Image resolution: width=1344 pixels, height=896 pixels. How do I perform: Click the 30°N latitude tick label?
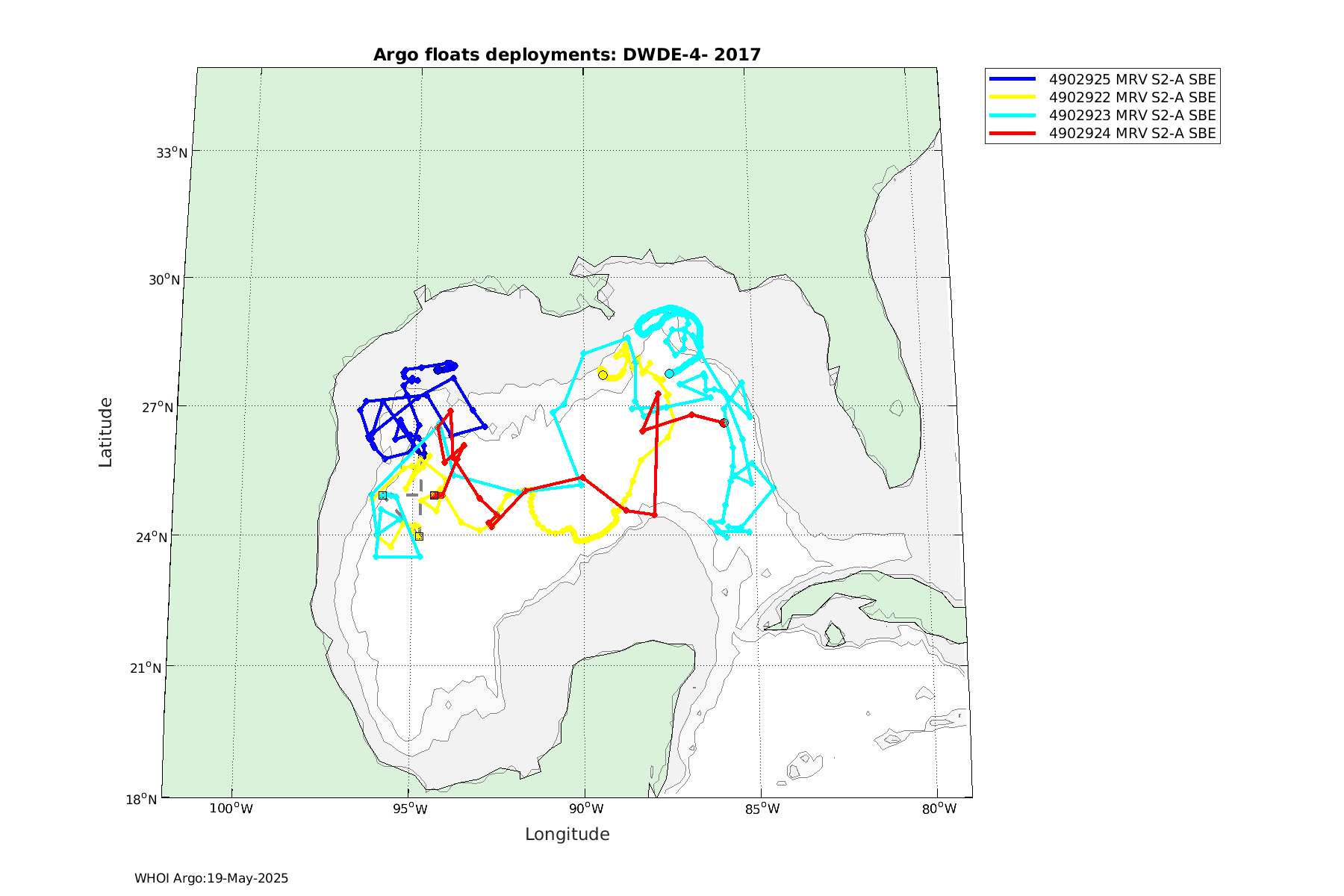pyautogui.click(x=164, y=279)
